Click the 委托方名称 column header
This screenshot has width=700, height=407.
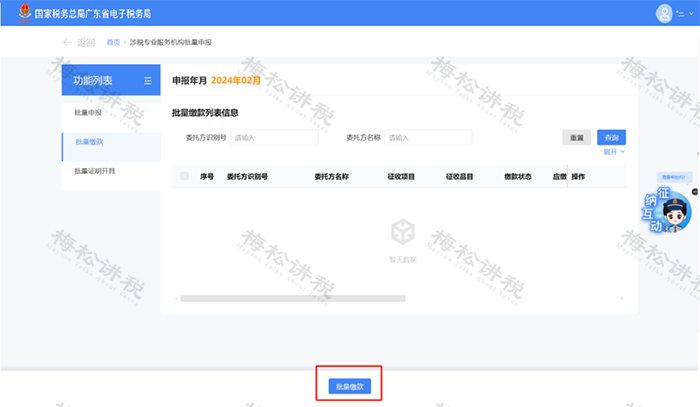click(332, 177)
